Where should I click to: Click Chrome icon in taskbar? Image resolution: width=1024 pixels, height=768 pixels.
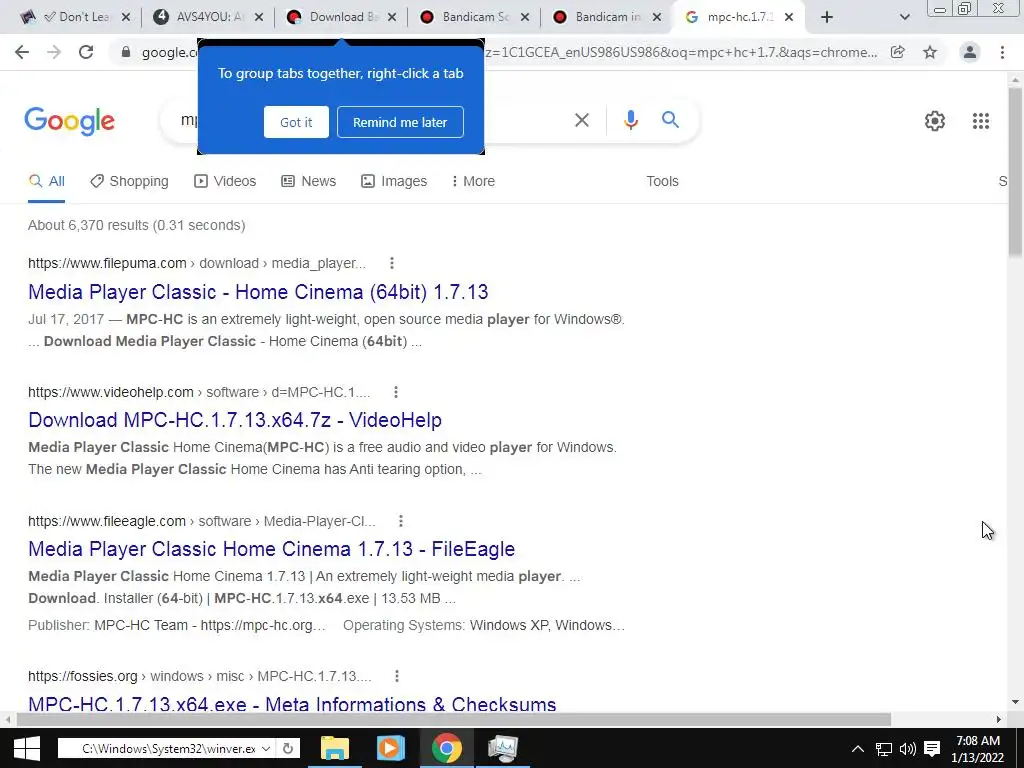pyautogui.click(x=447, y=748)
